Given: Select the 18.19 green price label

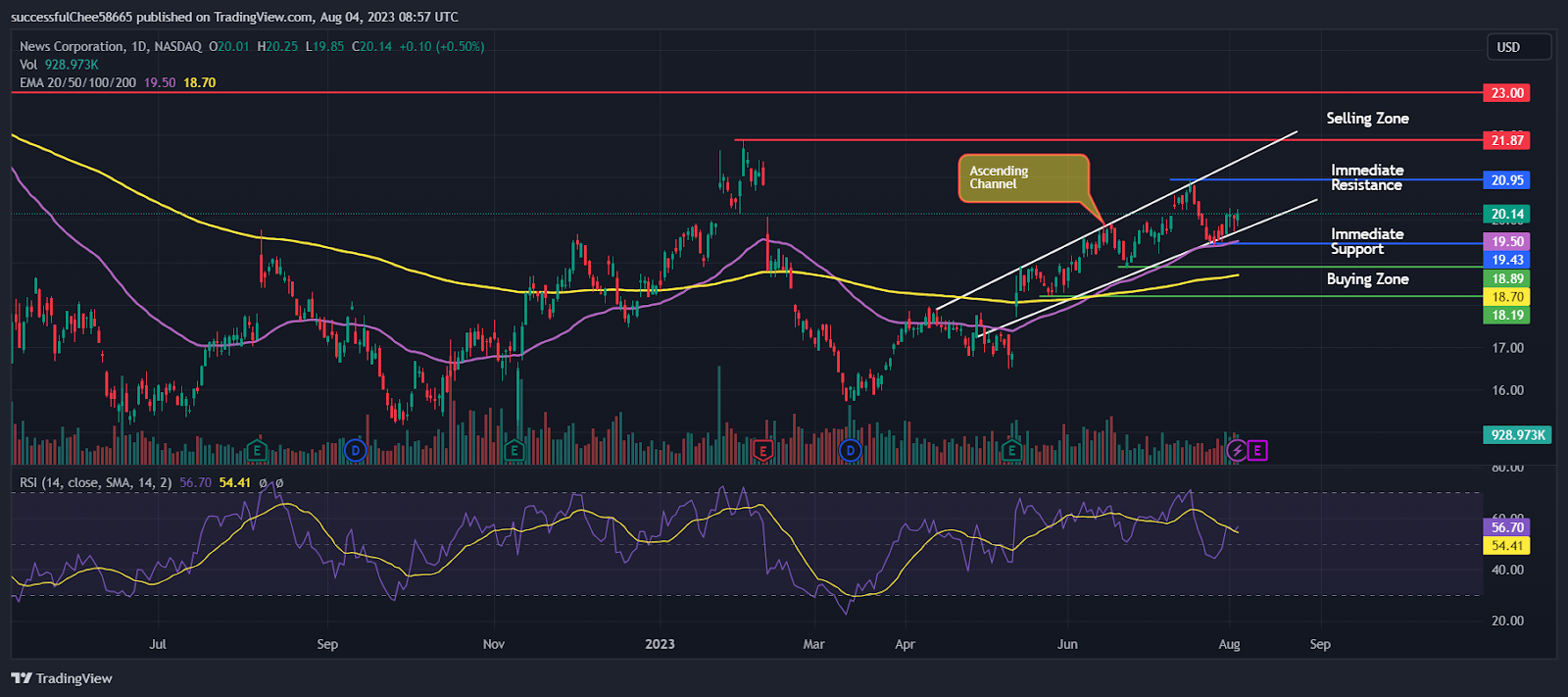Looking at the screenshot, I should 1507,315.
